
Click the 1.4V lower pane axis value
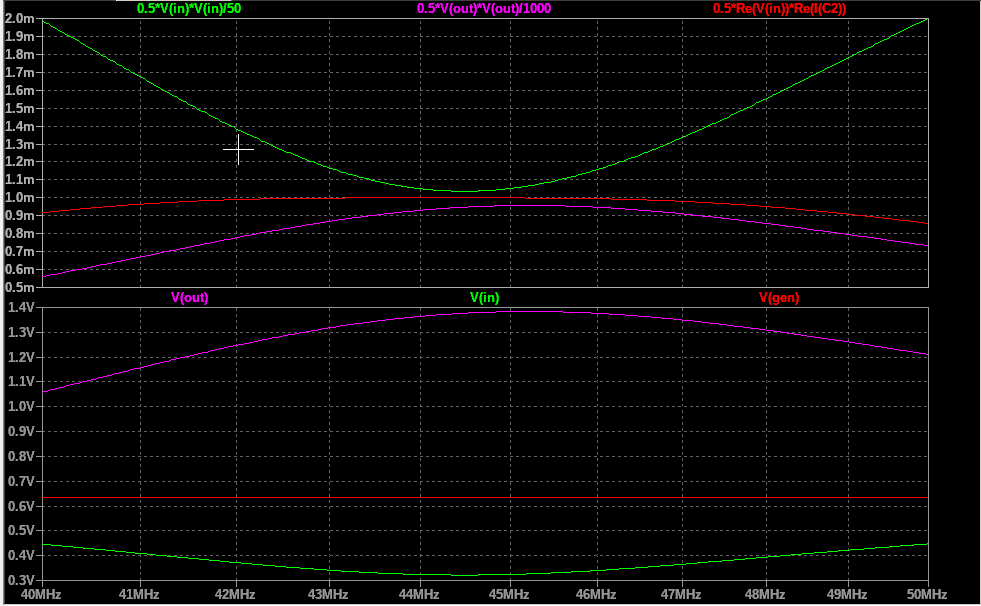(21, 307)
